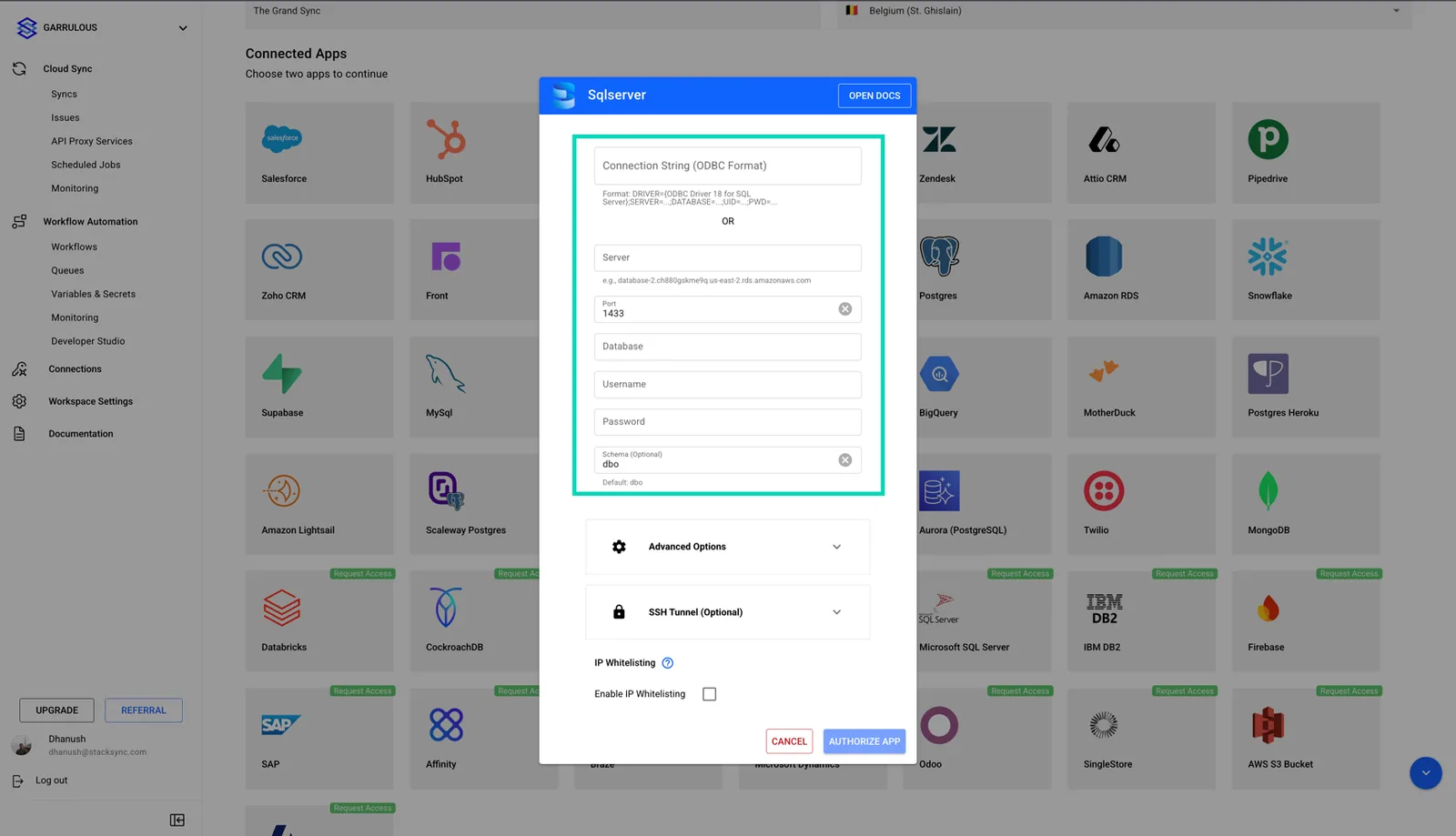The height and width of the screenshot is (836, 1456).
Task: Choose the Pipedrive app icon
Action: coord(1268,139)
